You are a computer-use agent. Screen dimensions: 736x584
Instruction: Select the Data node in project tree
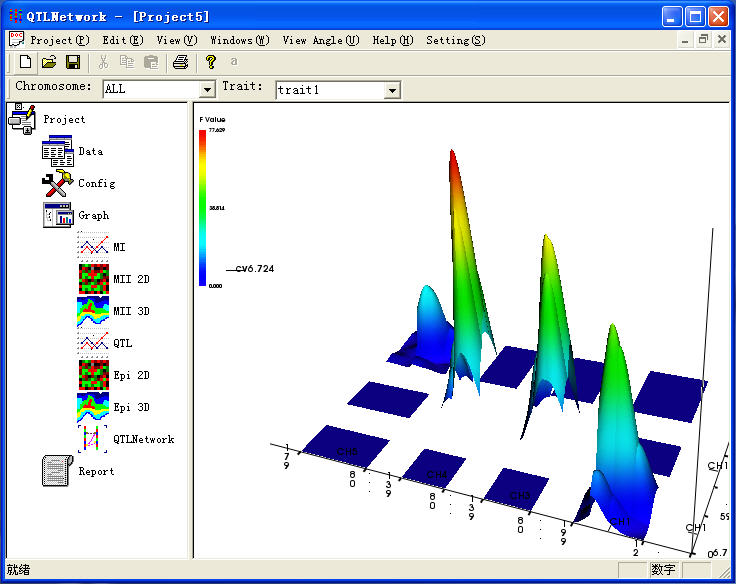click(58, 151)
